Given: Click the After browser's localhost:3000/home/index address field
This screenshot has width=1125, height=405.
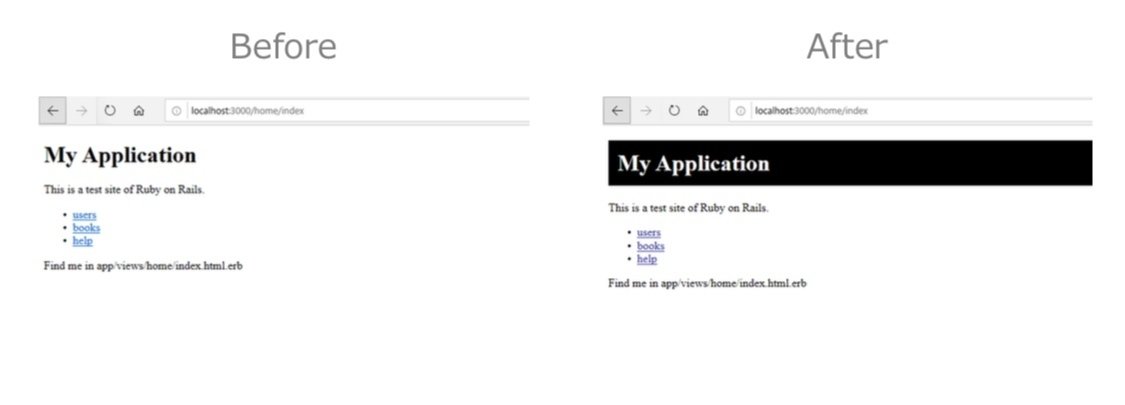Looking at the screenshot, I should pyautogui.click(x=911, y=111).
